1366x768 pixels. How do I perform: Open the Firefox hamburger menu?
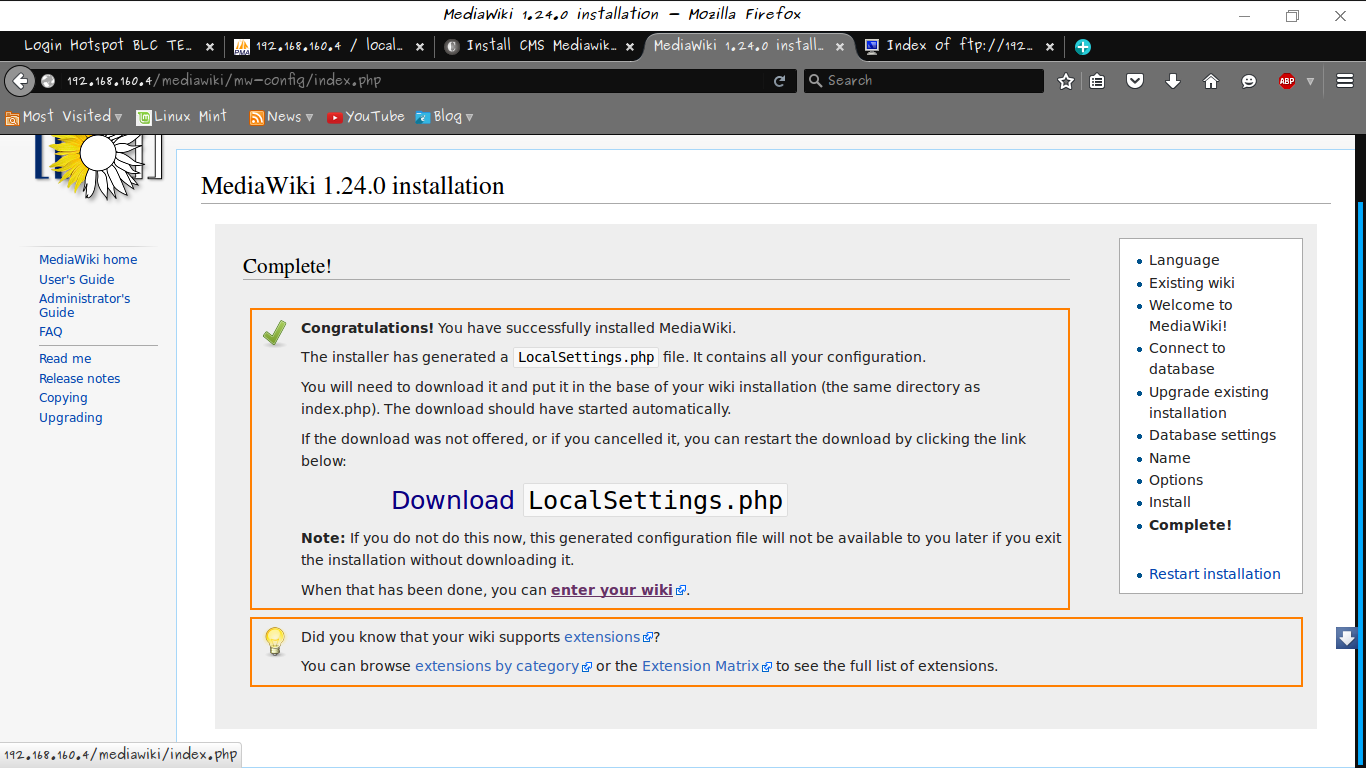(x=1344, y=81)
